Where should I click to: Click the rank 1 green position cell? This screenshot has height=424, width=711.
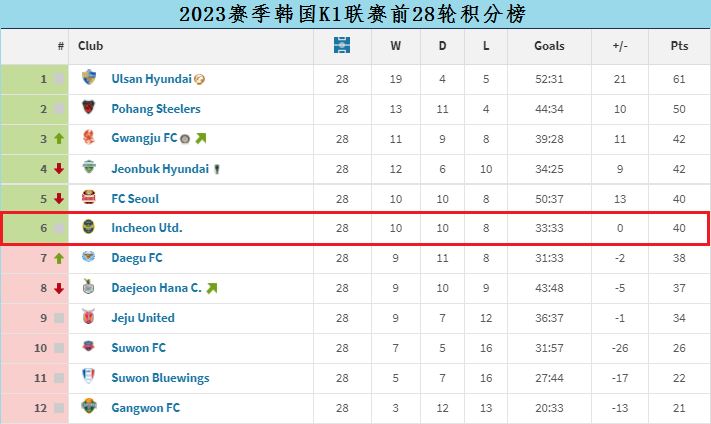point(34,79)
